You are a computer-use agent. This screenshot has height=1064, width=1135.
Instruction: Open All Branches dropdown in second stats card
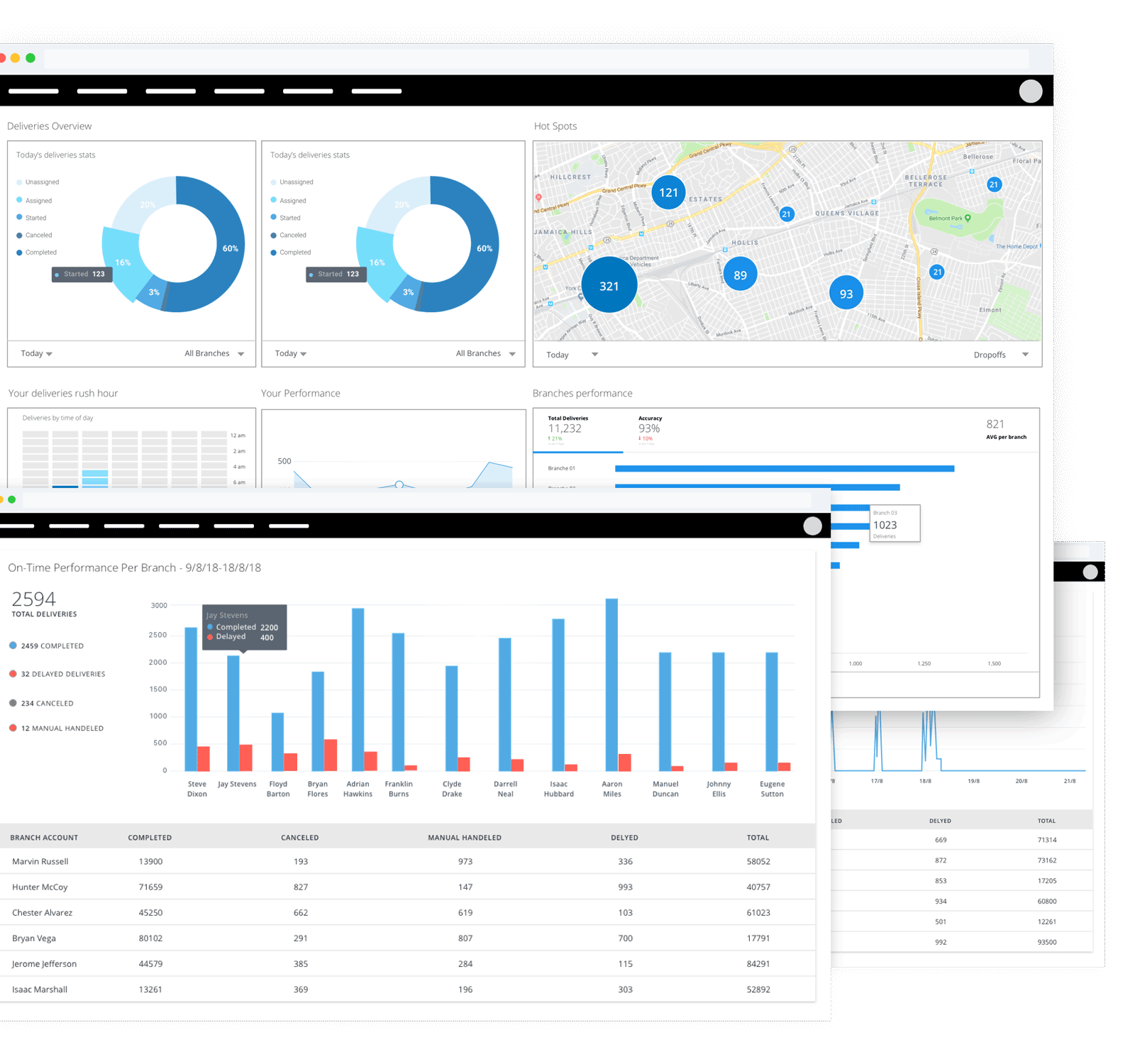[485, 353]
